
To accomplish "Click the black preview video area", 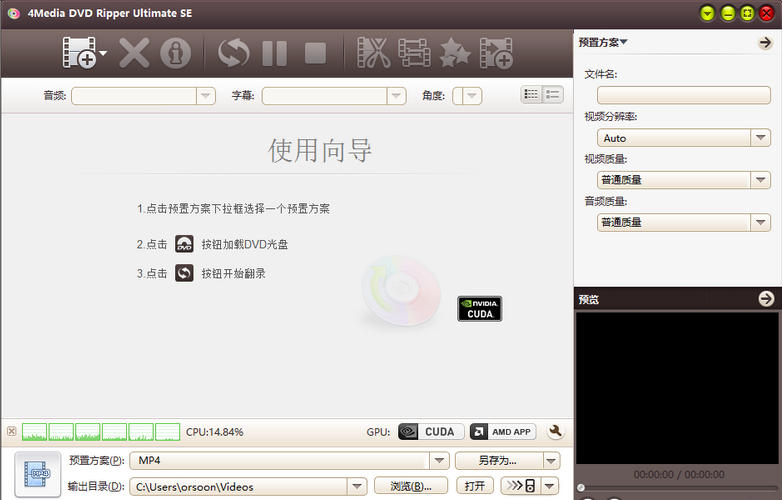I will coord(678,388).
